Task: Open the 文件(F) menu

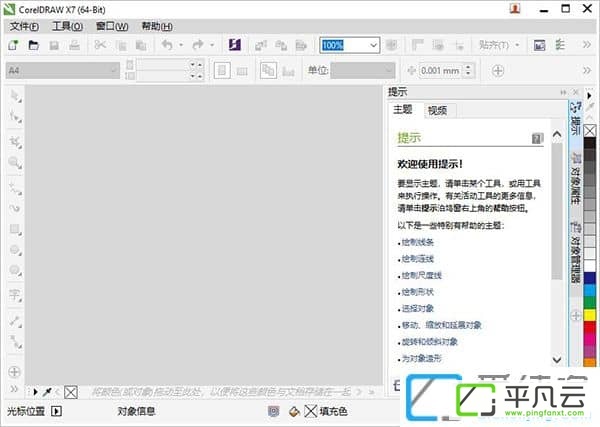Action: [24, 26]
